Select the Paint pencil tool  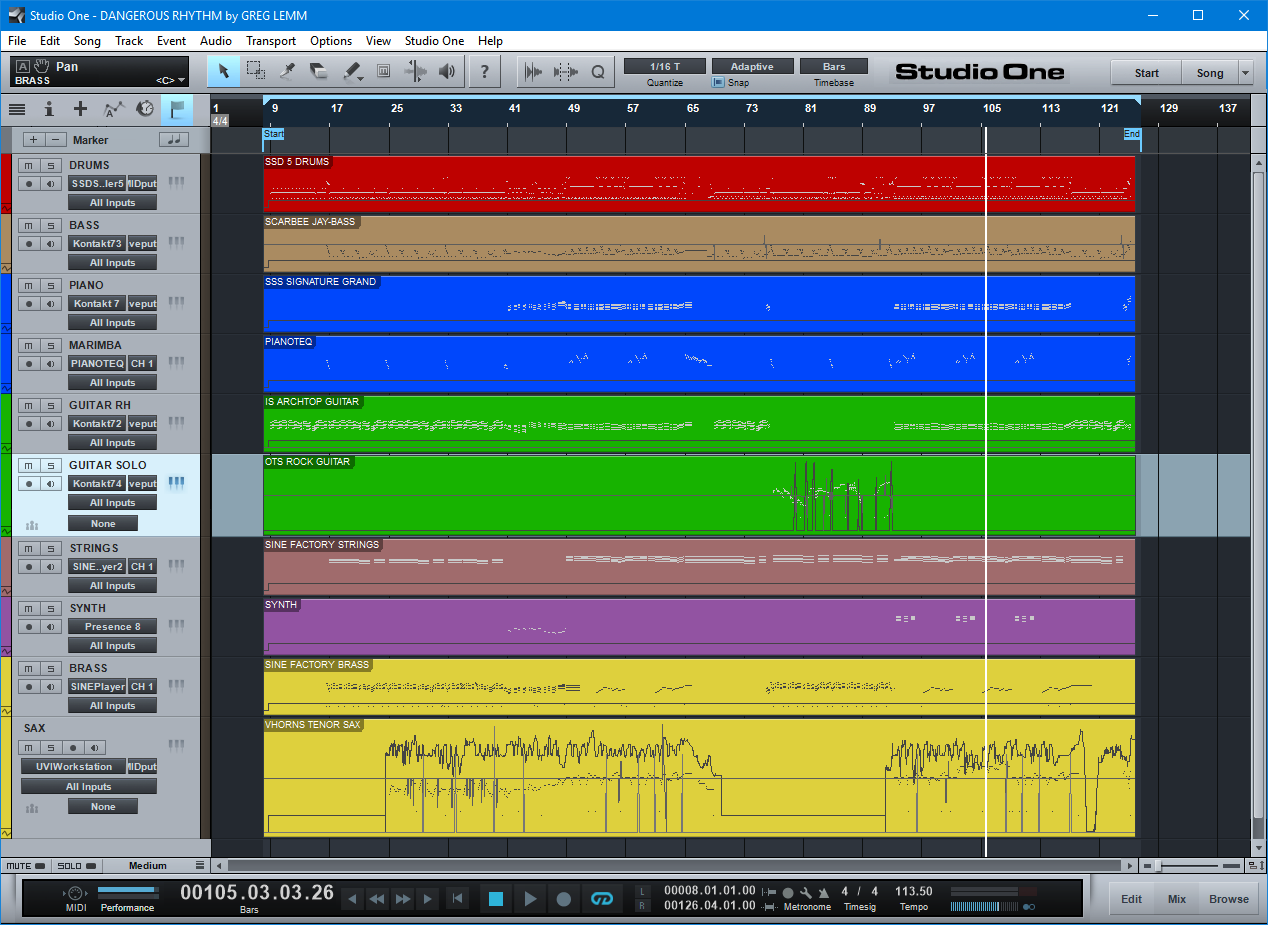(x=352, y=71)
